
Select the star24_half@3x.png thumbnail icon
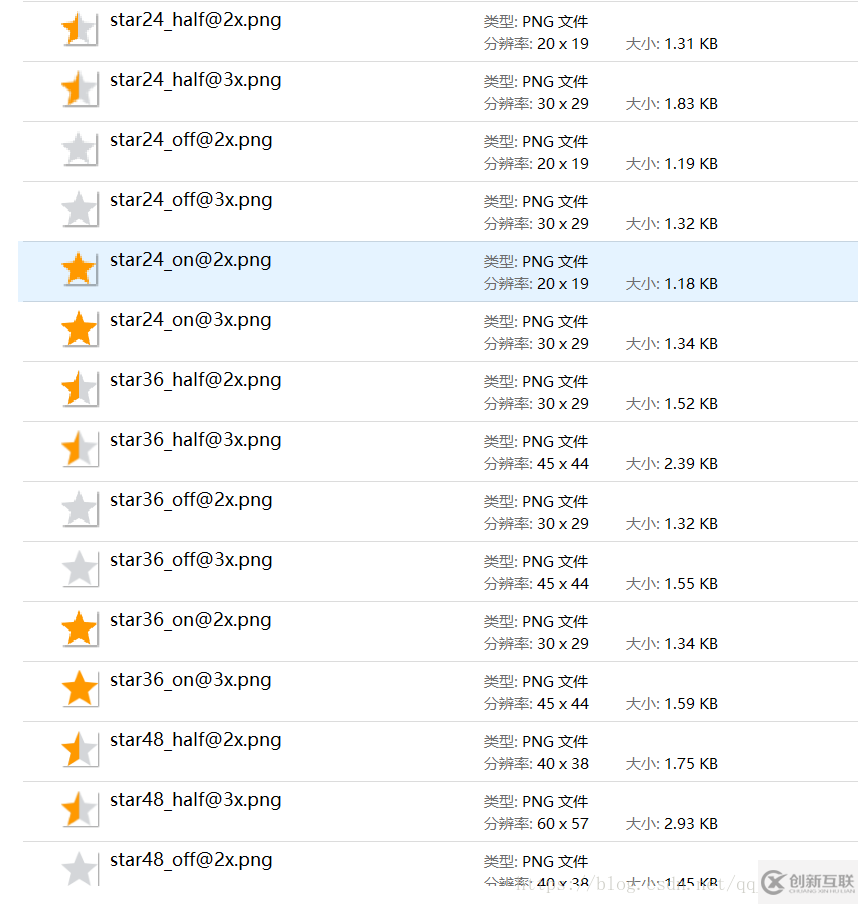tap(79, 89)
